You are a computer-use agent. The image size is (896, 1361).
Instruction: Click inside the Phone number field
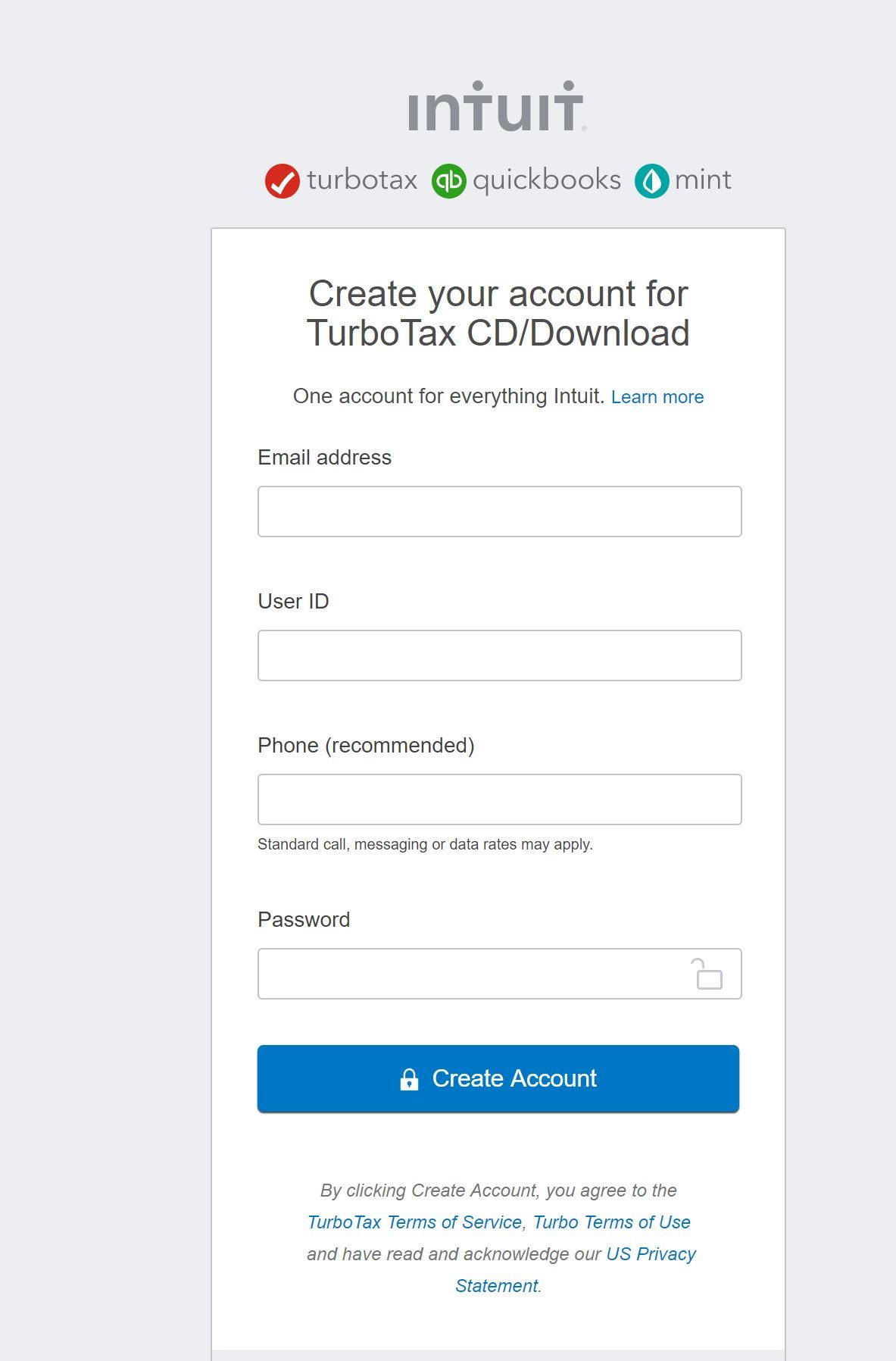pyautogui.click(x=499, y=799)
